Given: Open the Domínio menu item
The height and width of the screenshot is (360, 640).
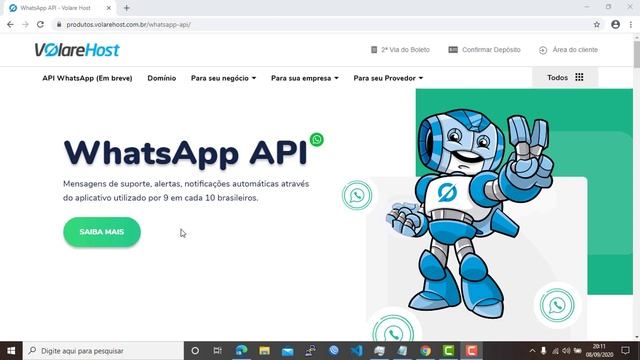Looking at the screenshot, I should point(162,78).
